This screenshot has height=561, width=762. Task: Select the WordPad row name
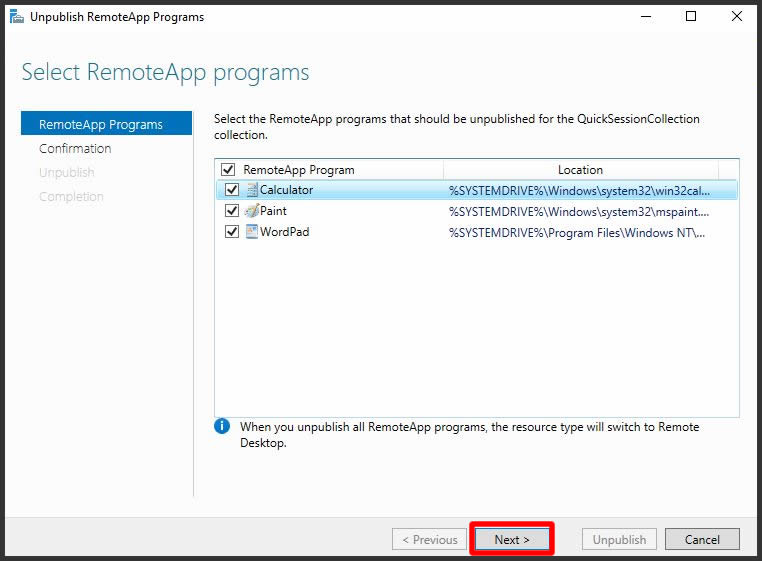(x=285, y=231)
